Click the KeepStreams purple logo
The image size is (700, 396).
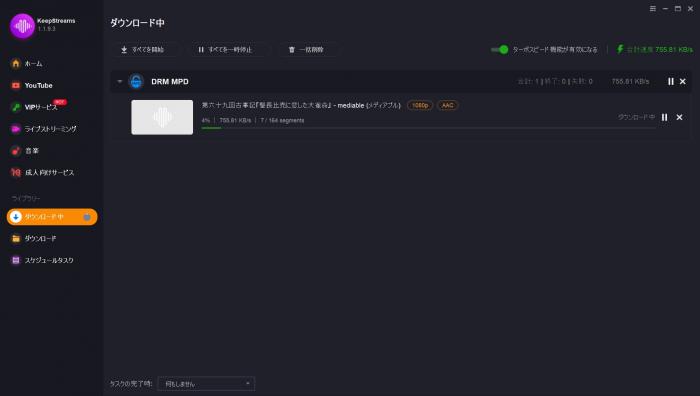tap(22, 26)
